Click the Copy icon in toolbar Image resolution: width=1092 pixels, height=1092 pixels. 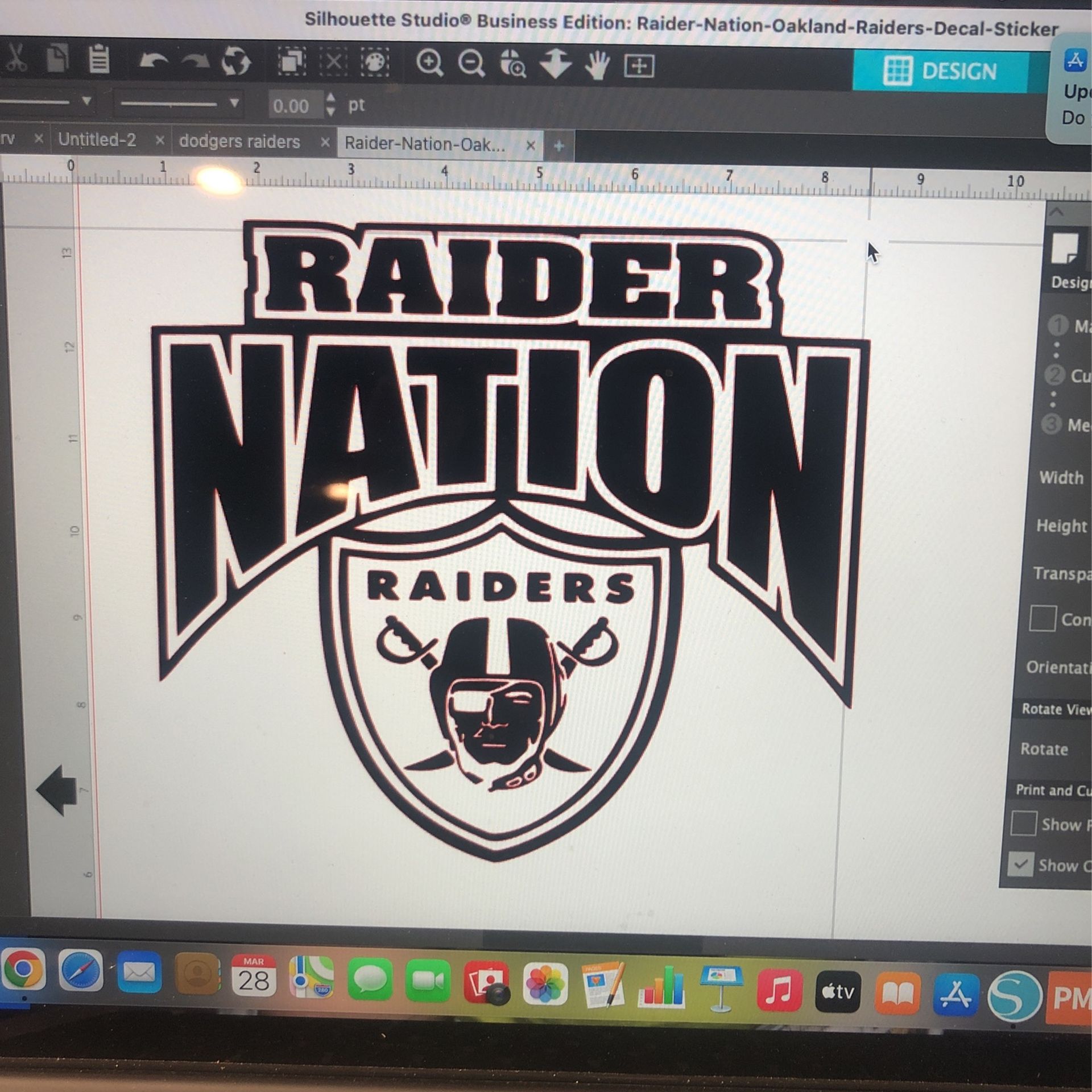click(57, 59)
